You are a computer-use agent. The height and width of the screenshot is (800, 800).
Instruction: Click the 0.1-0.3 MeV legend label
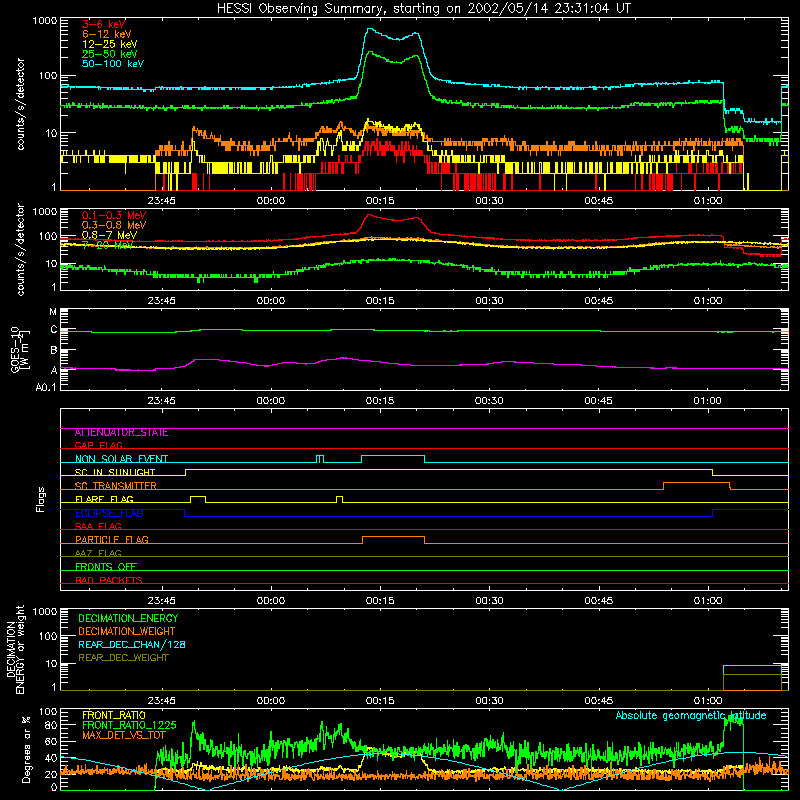click(x=114, y=215)
